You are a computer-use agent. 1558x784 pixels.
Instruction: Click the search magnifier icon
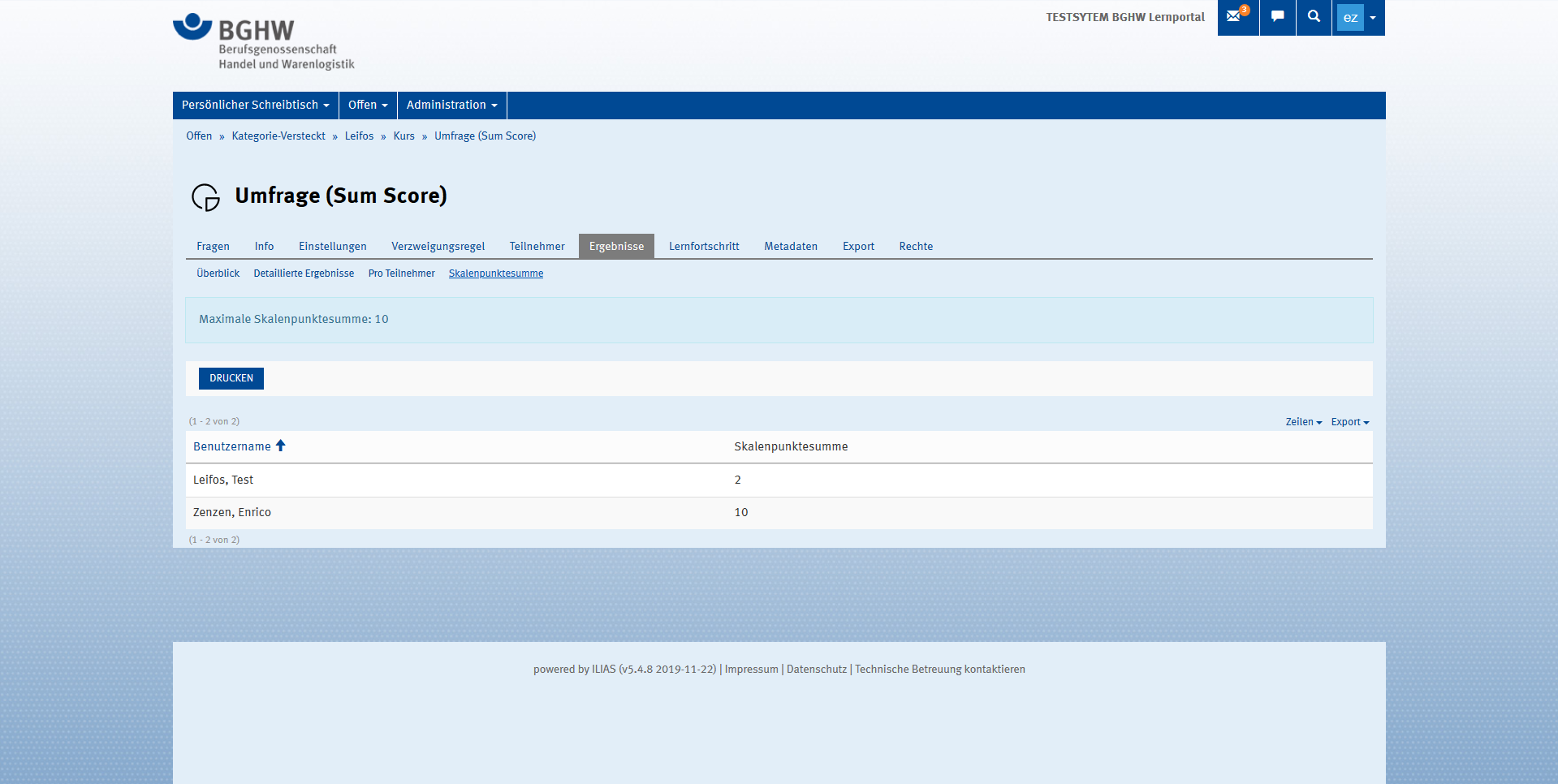pyautogui.click(x=1314, y=17)
